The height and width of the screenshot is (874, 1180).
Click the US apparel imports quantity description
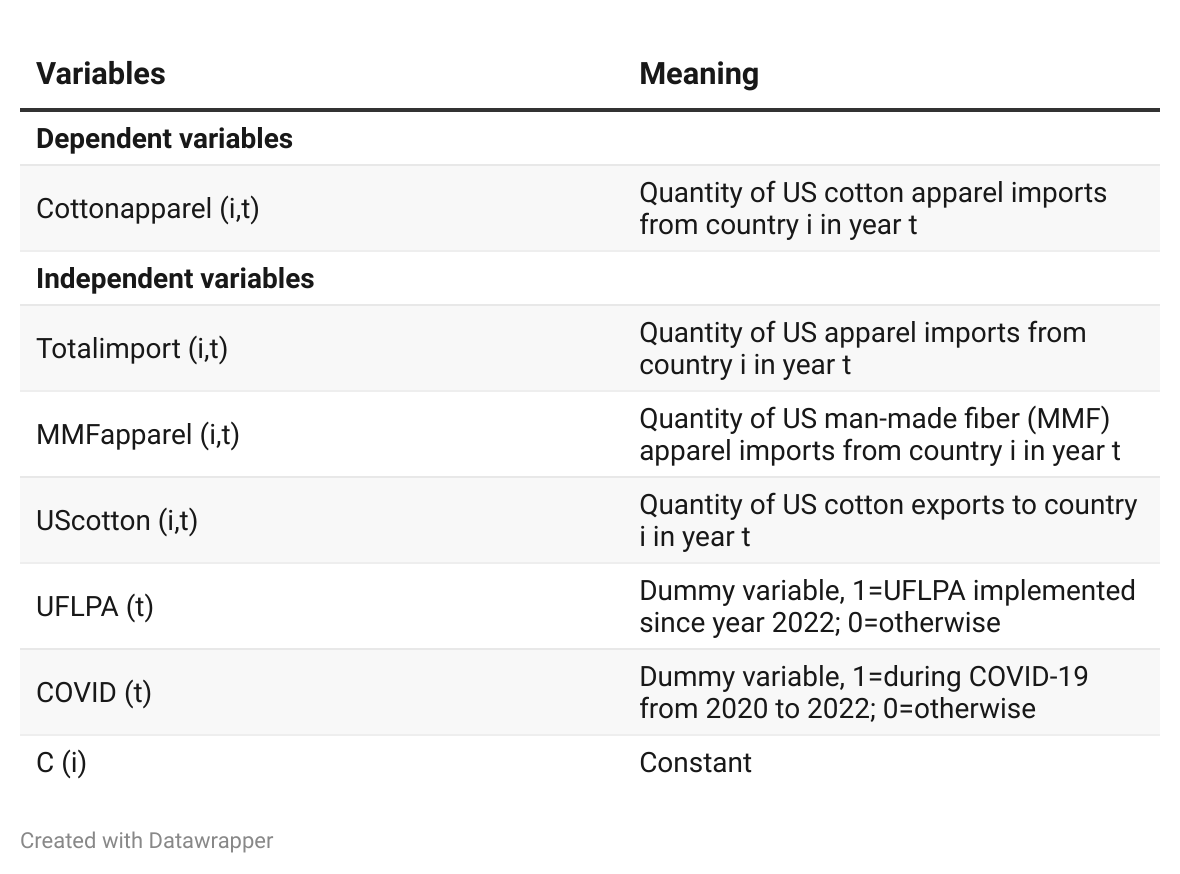pyautogui.click(x=862, y=349)
